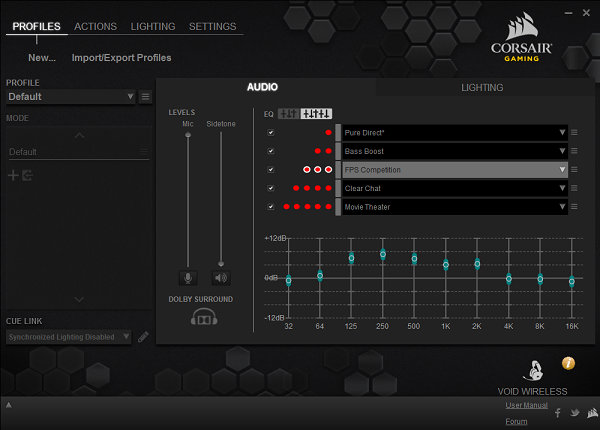Image resolution: width=600 pixels, height=430 pixels.
Task: Open Corsair Facebook page icon
Action: tap(558, 413)
